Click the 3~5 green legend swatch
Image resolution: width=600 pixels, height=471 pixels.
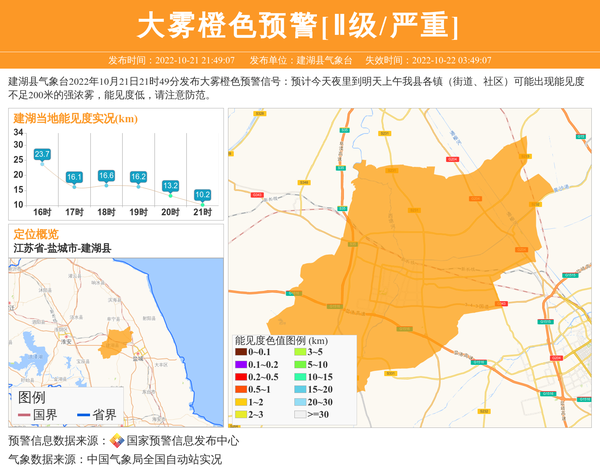(x=299, y=352)
